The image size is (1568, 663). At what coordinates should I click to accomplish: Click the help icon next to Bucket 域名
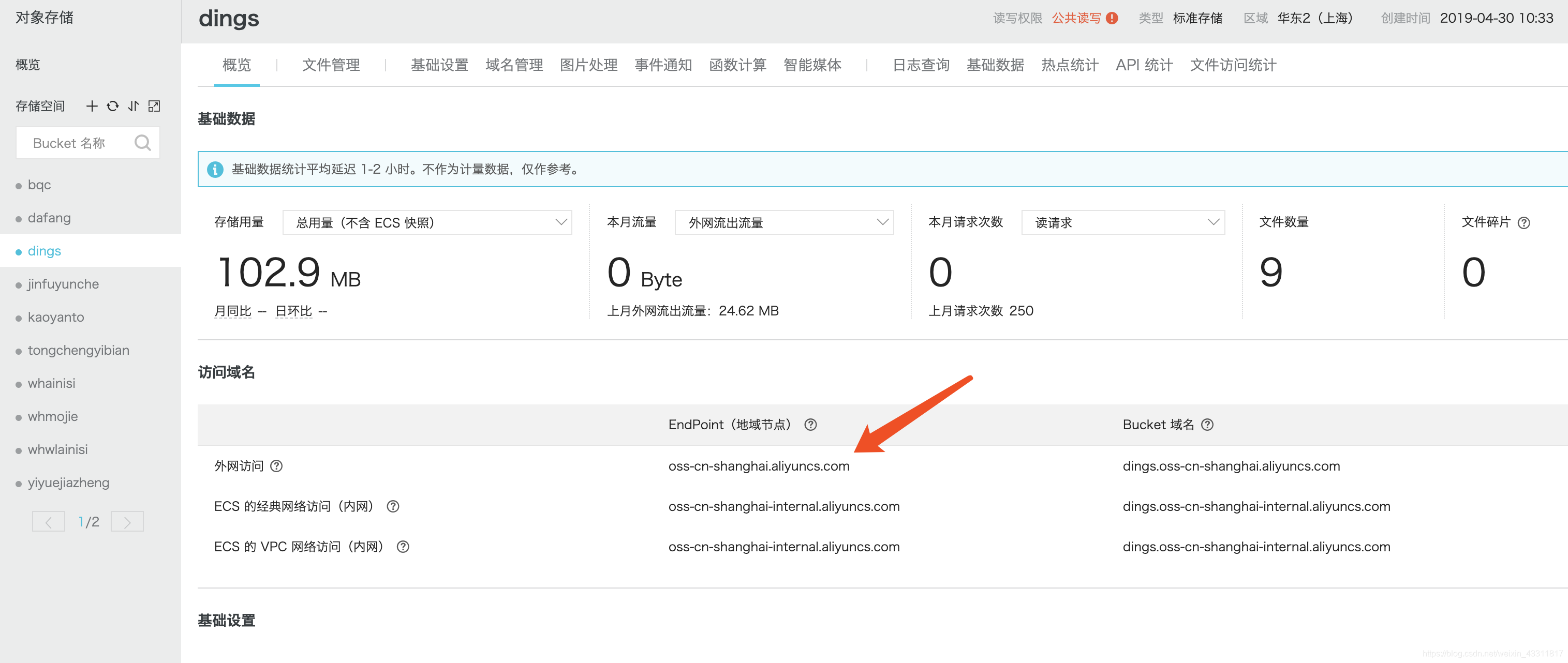point(1207,425)
